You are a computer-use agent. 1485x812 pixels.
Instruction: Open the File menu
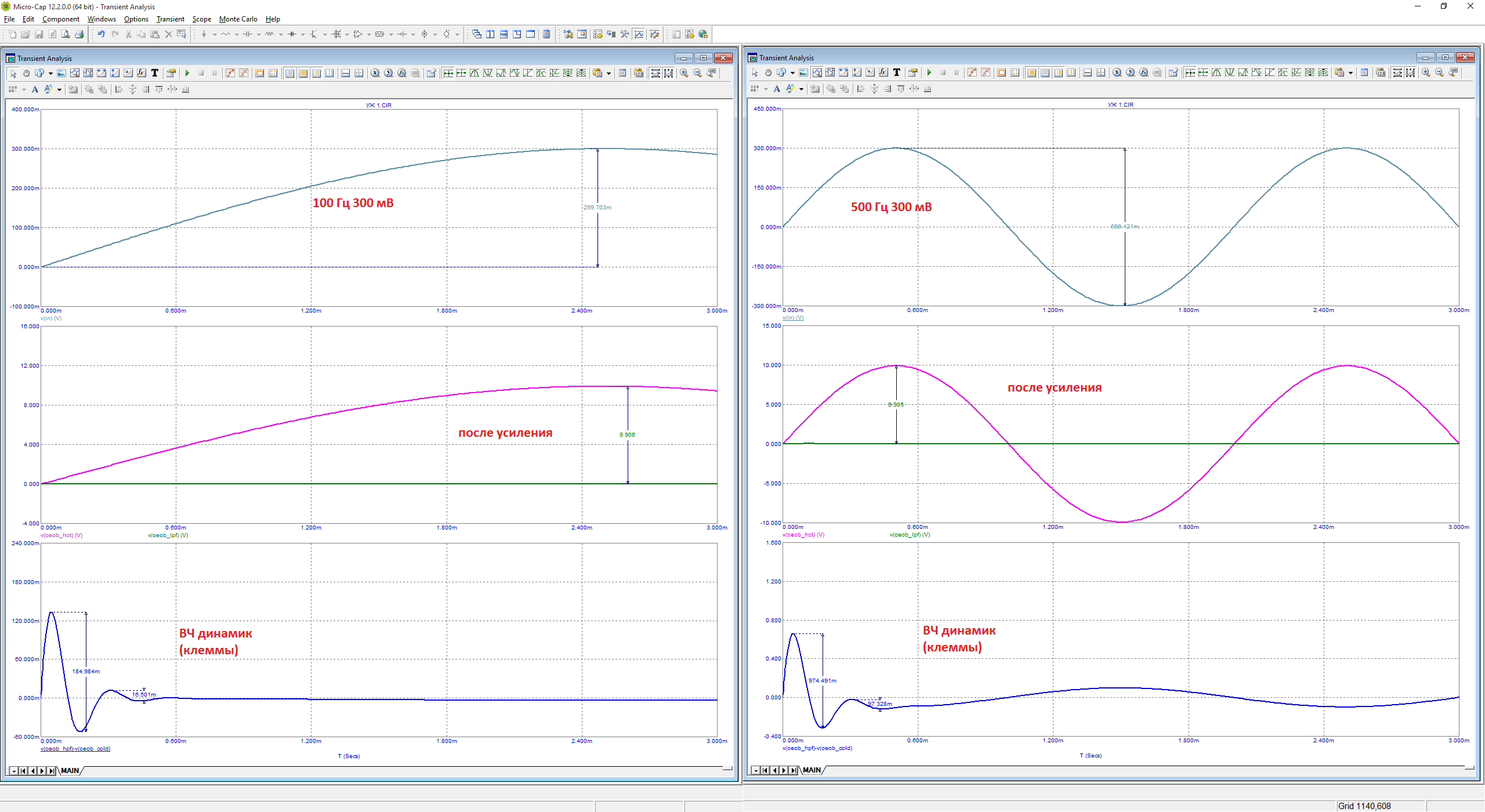coord(9,19)
